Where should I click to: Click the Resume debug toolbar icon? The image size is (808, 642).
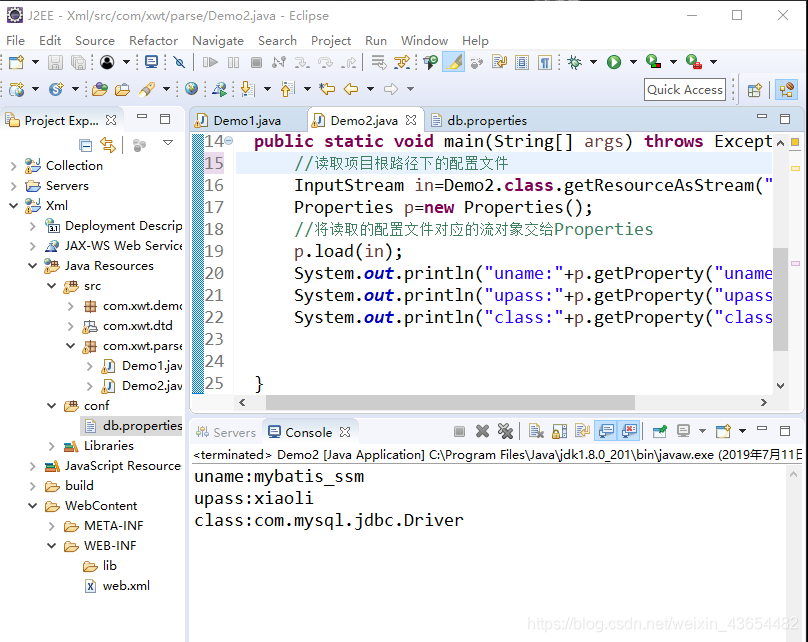210,62
